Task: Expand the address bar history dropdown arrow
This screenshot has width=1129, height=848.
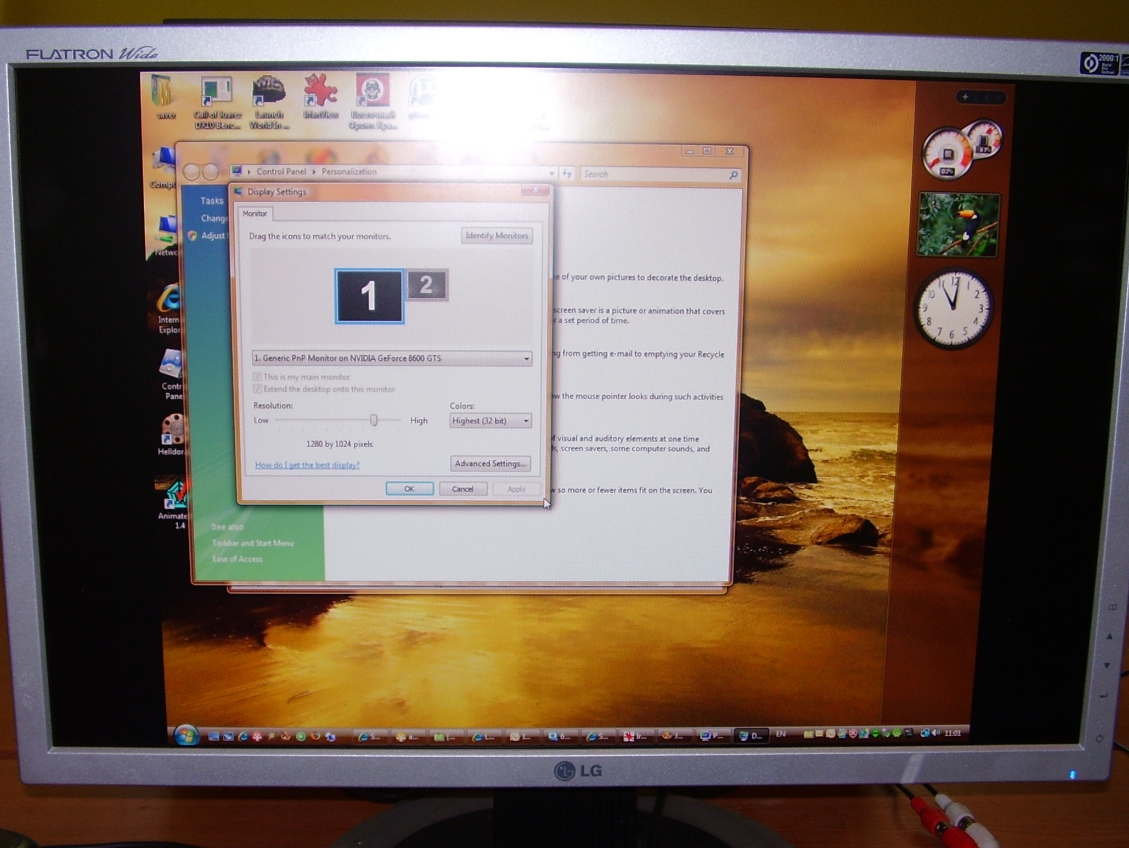Action: point(552,173)
